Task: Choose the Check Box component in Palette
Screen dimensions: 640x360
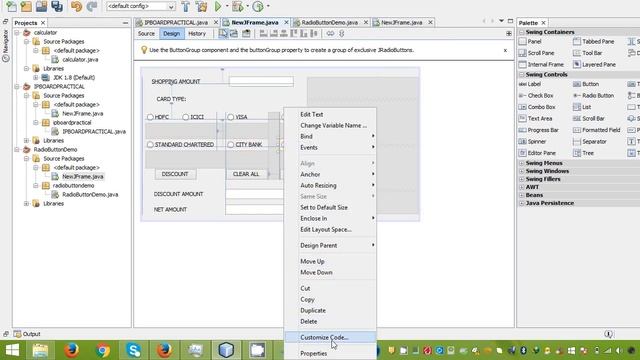Action: (536, 96)
